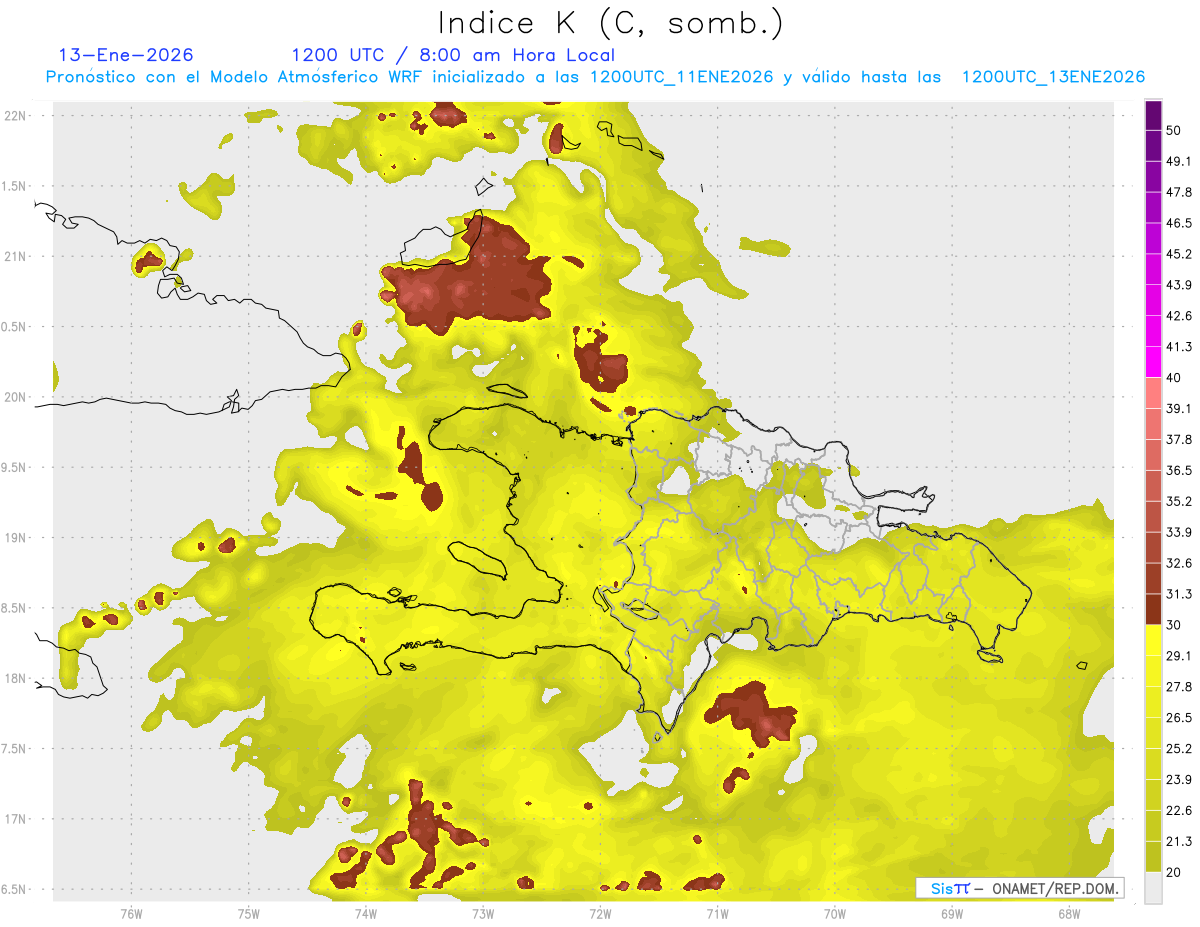Click the colorbar value 26.5
1200x927 pixels.
[x=1179, y=718]
